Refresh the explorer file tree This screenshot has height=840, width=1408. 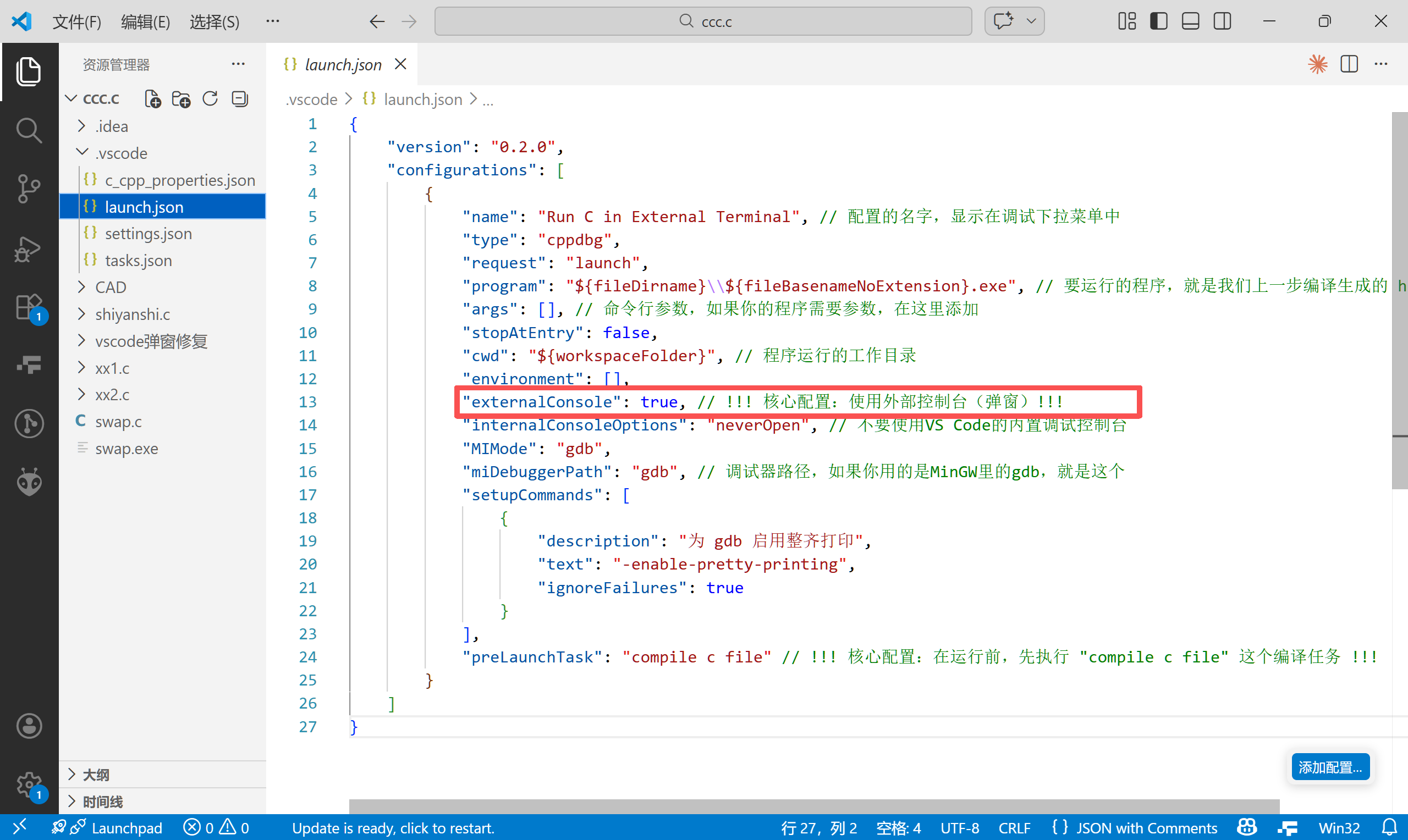pos(210,98)
